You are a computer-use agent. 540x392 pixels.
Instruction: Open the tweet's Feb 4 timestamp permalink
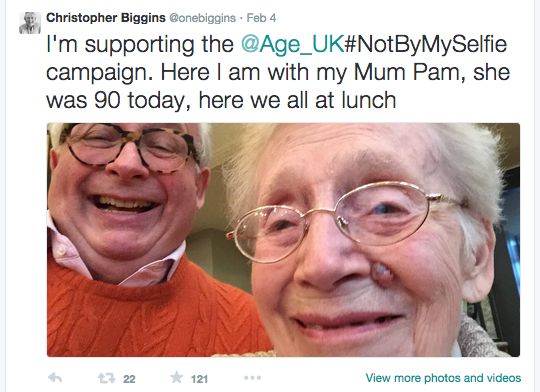click(x=262, y=18)
